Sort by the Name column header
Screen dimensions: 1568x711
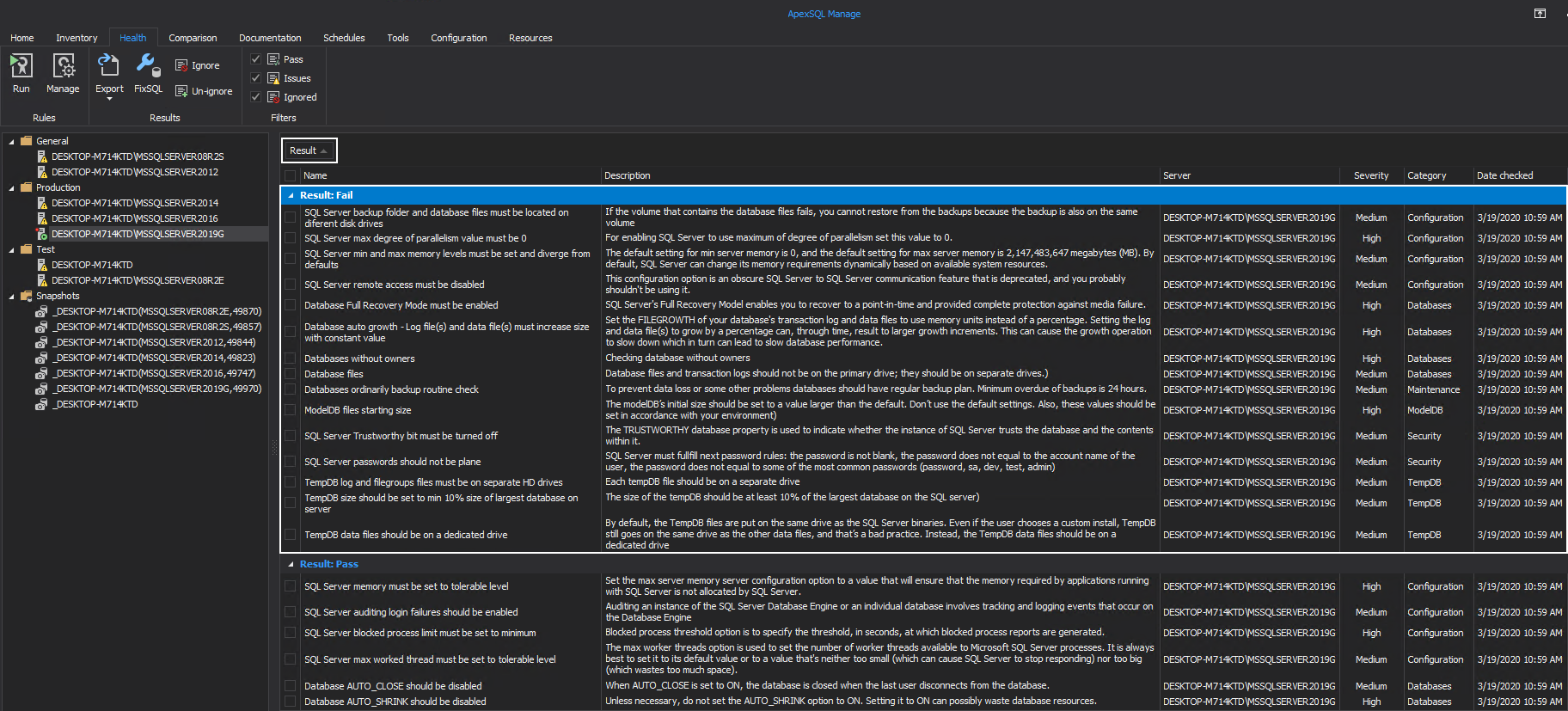click(x=450, y=175)
